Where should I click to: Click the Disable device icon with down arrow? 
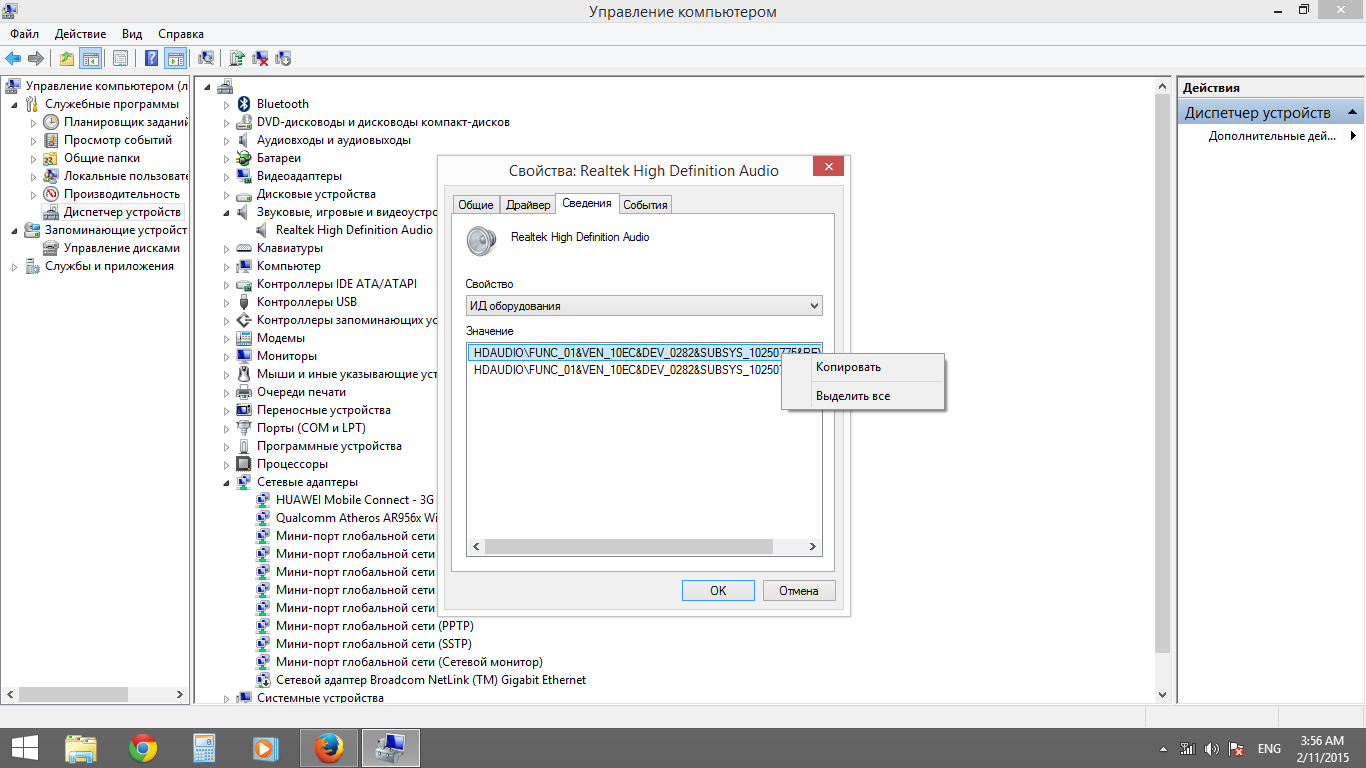coord(283,58)
